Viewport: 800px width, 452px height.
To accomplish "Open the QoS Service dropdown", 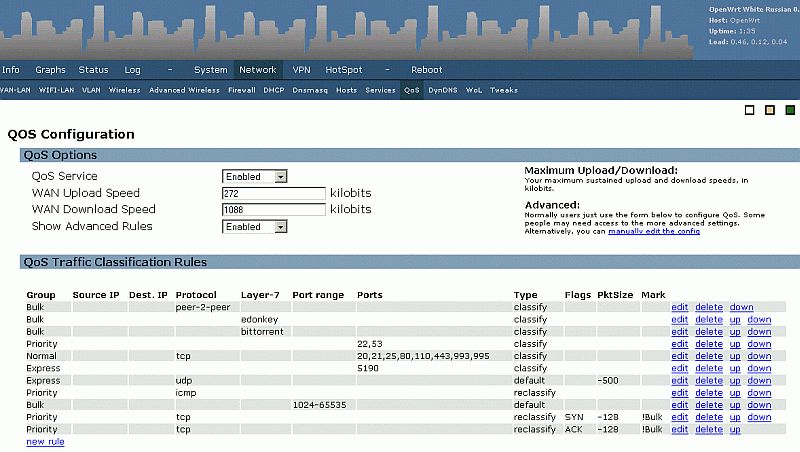I will click(x=255, y=177).
